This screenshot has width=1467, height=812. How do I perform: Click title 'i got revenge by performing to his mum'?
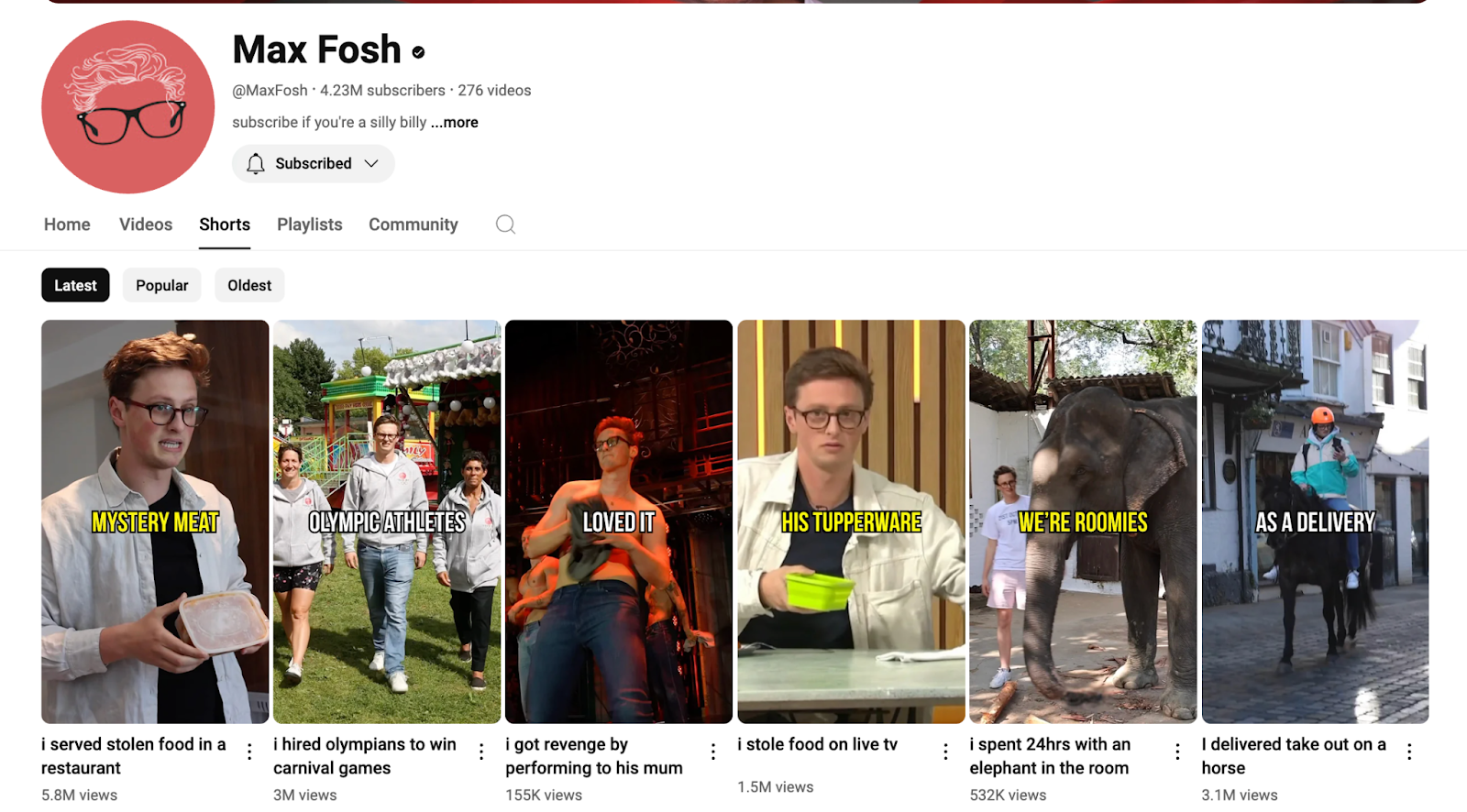[x=594, y=756]
